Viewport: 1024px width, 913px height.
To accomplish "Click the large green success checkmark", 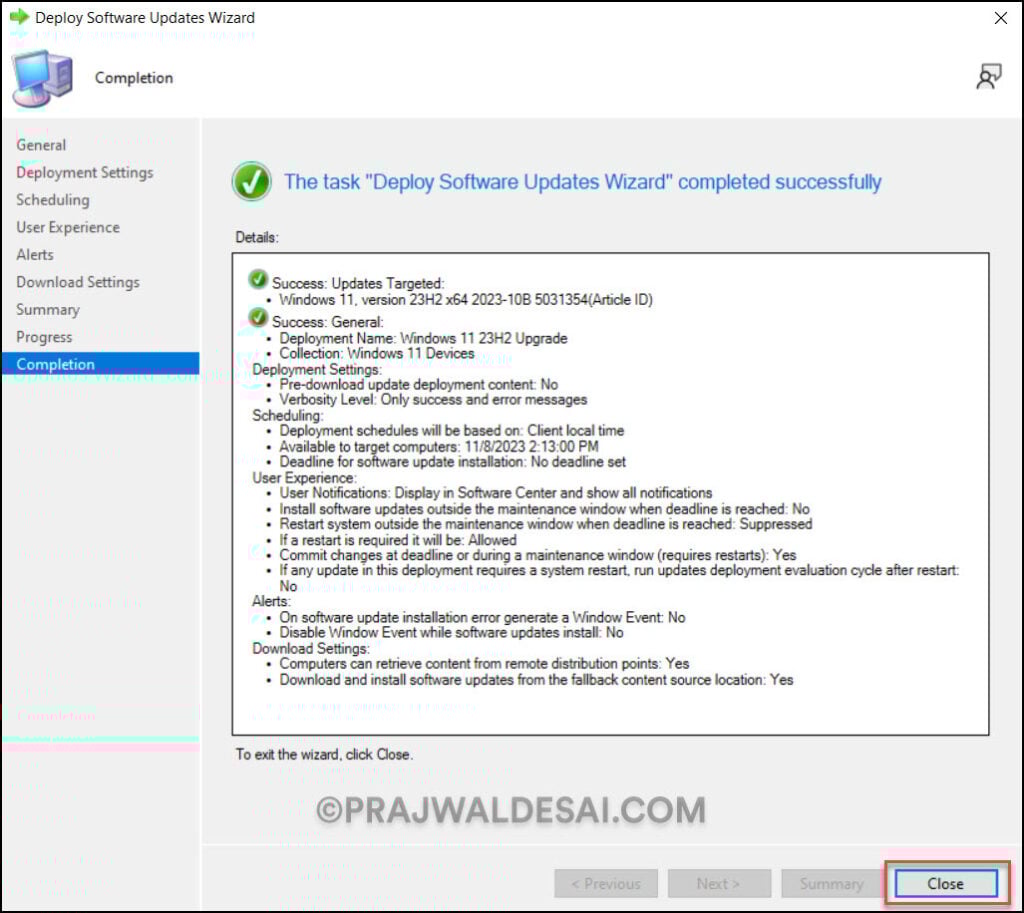I will 251,182.
